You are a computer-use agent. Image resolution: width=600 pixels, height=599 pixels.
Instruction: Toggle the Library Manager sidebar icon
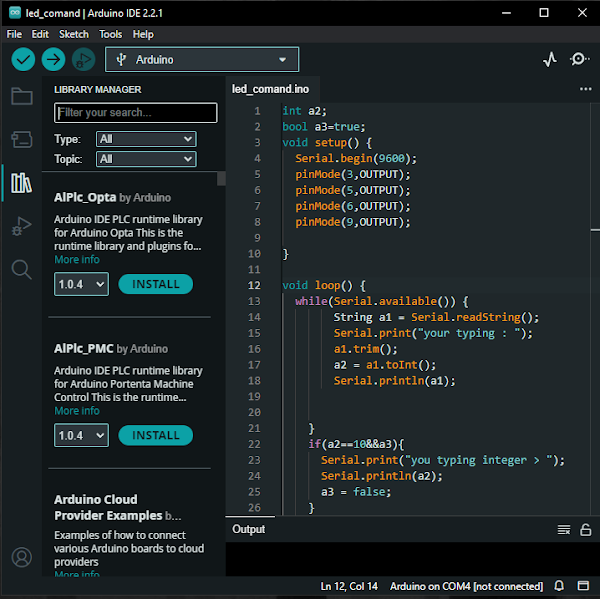[x=21, y=183]
